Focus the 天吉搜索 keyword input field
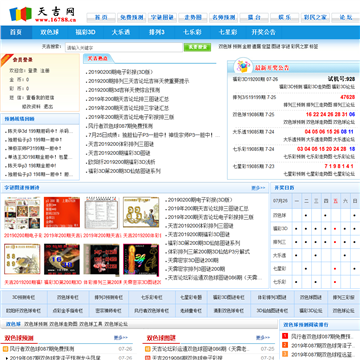This screenshot has height=360, width=360. [x=124, y=48]
